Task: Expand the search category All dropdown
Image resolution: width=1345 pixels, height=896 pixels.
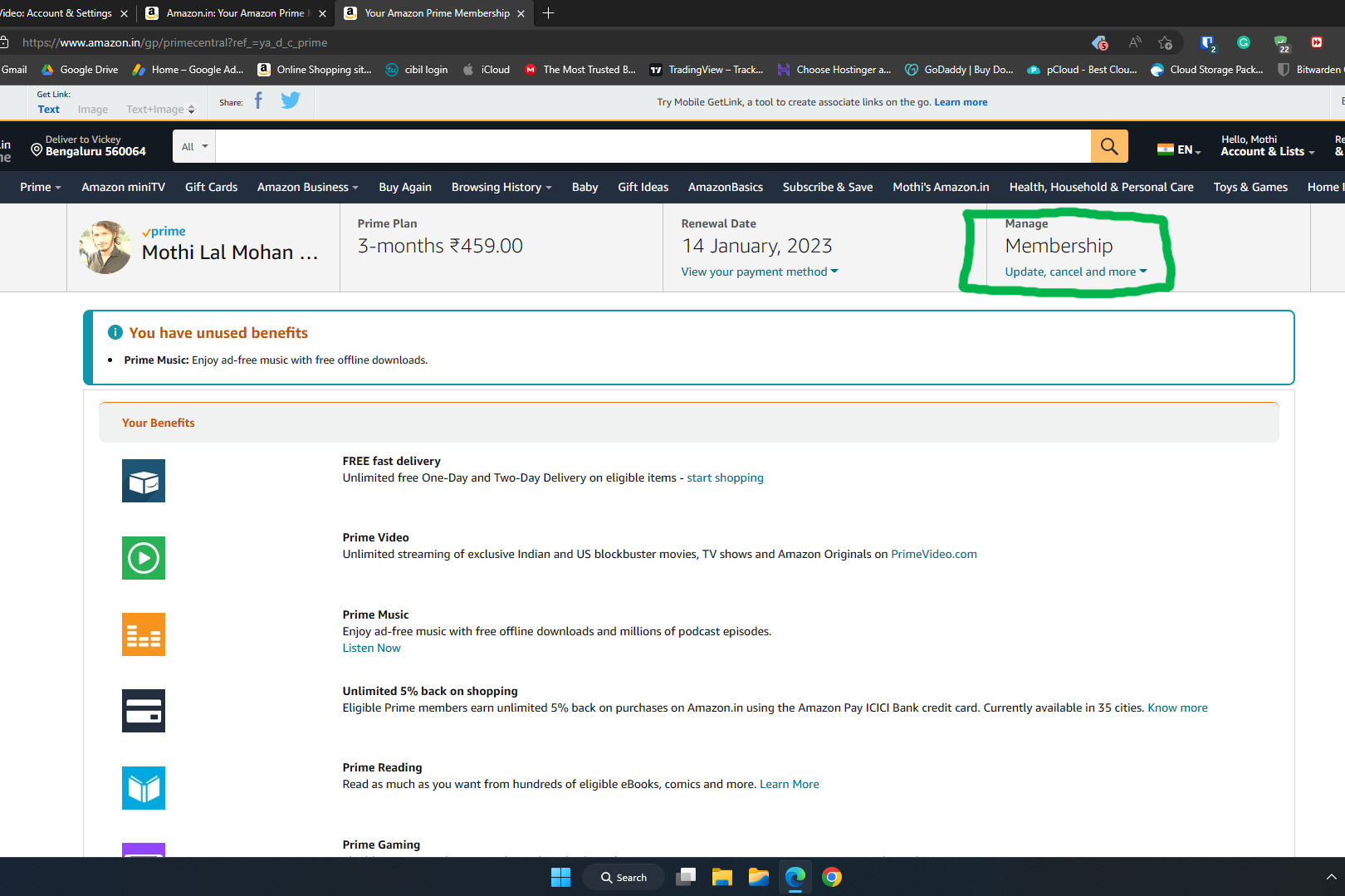Action: (194, 146)
